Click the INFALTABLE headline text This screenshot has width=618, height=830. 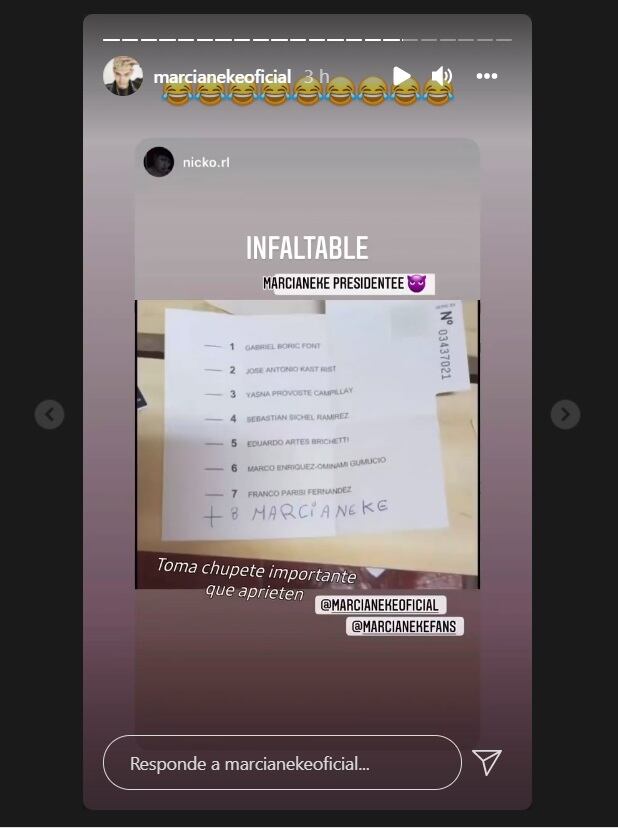pyautogui.click(x=307, y=248)
